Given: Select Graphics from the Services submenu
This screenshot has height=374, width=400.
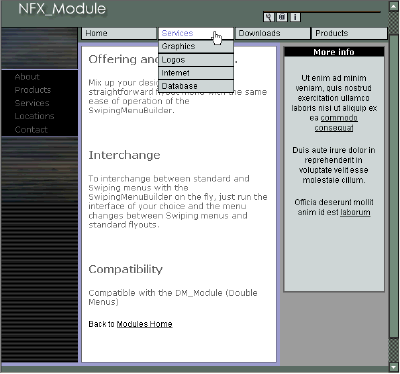Looking at the screenshot, I should 196,46.
